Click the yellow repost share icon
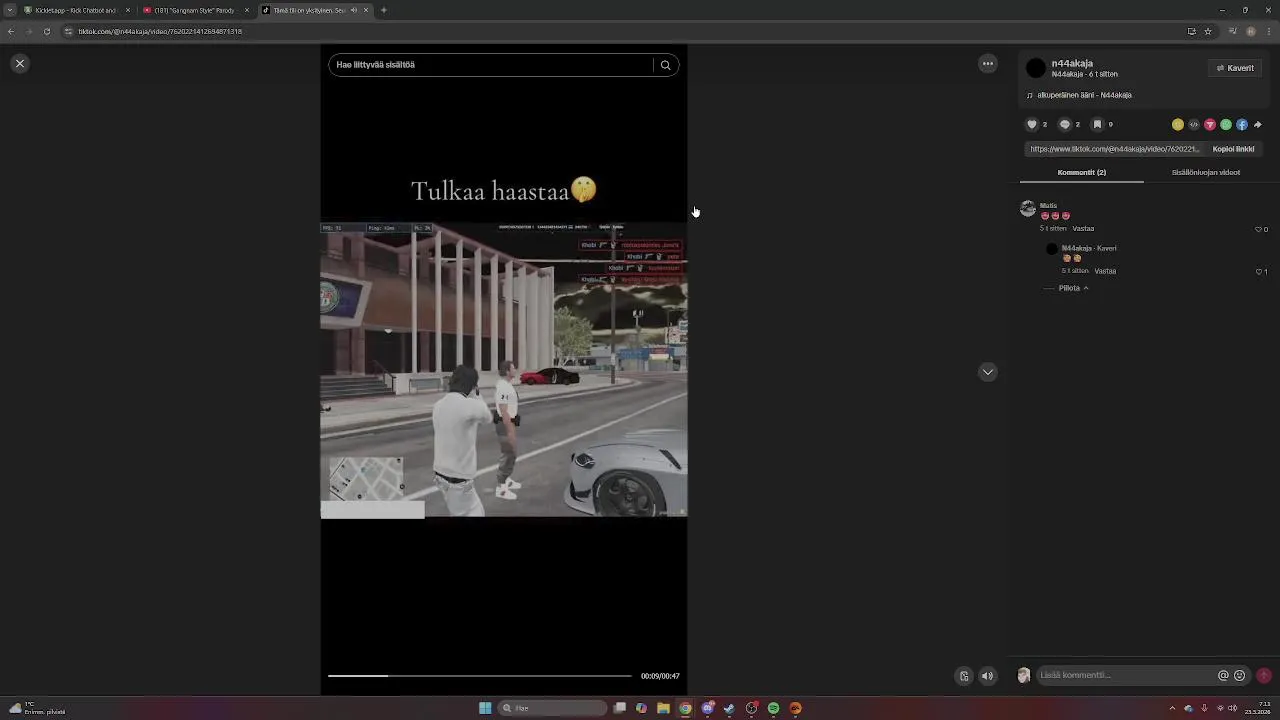 coord(1178,124)
